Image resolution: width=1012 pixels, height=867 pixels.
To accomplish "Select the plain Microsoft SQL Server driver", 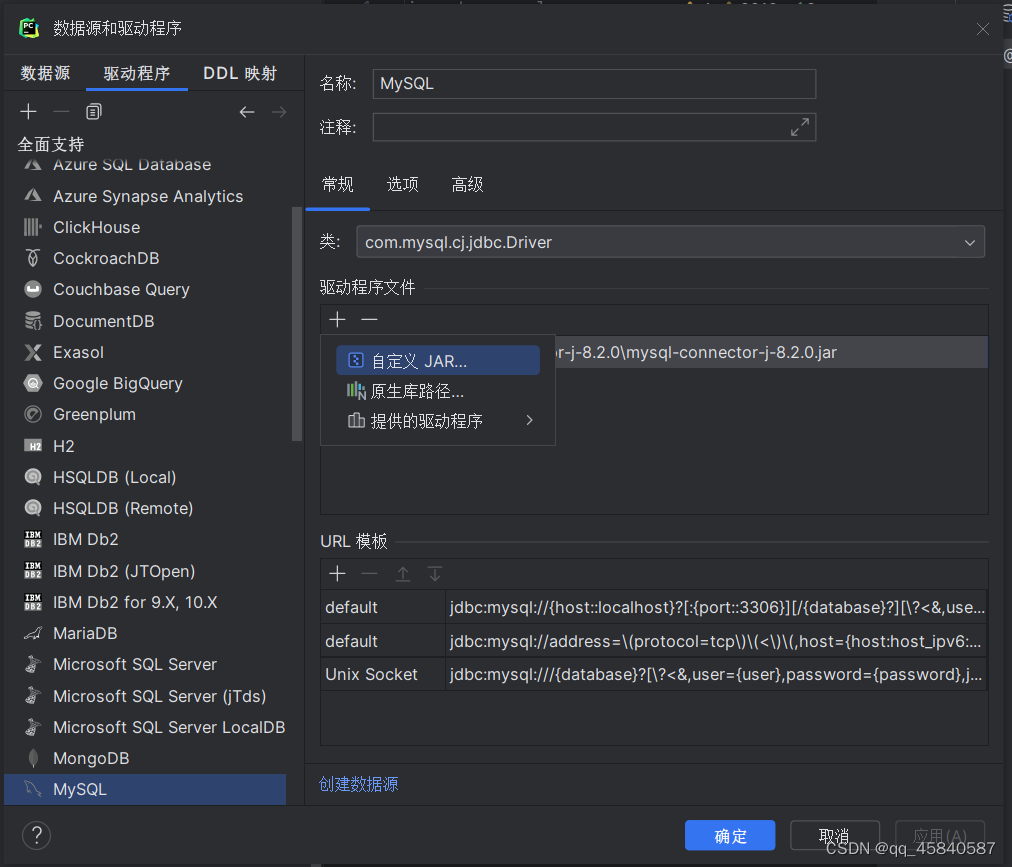I will (145, 664).
